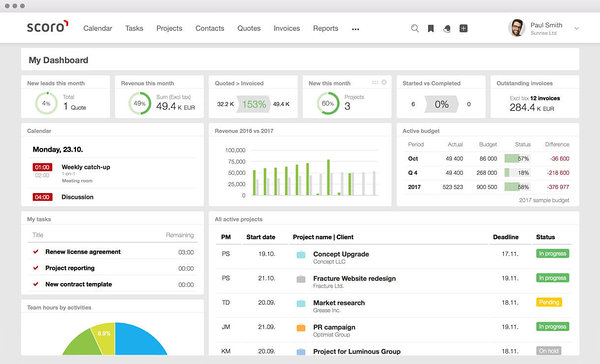Click the 2017 sample budget link
This screenshot has width=600, height=364.
(x=544, y=200)
